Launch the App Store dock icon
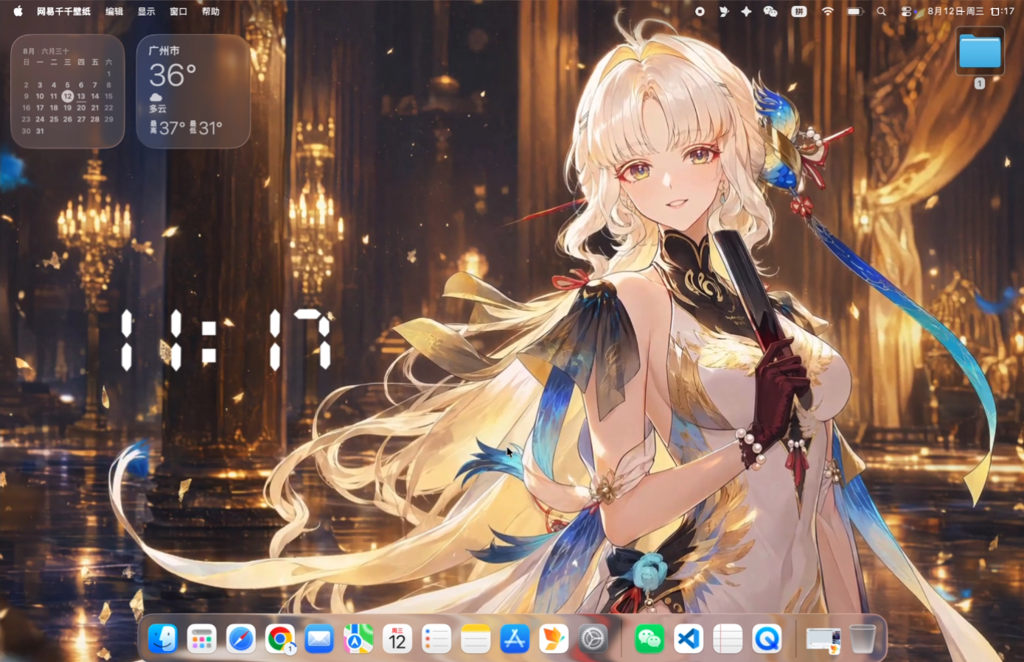 coord(515,638)
